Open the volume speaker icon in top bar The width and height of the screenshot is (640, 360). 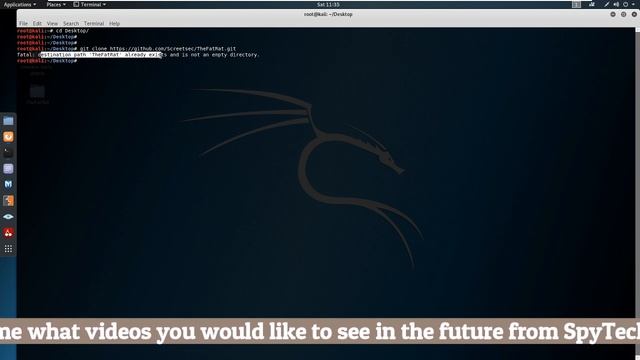pyautogui.click(x=616, y=4)
